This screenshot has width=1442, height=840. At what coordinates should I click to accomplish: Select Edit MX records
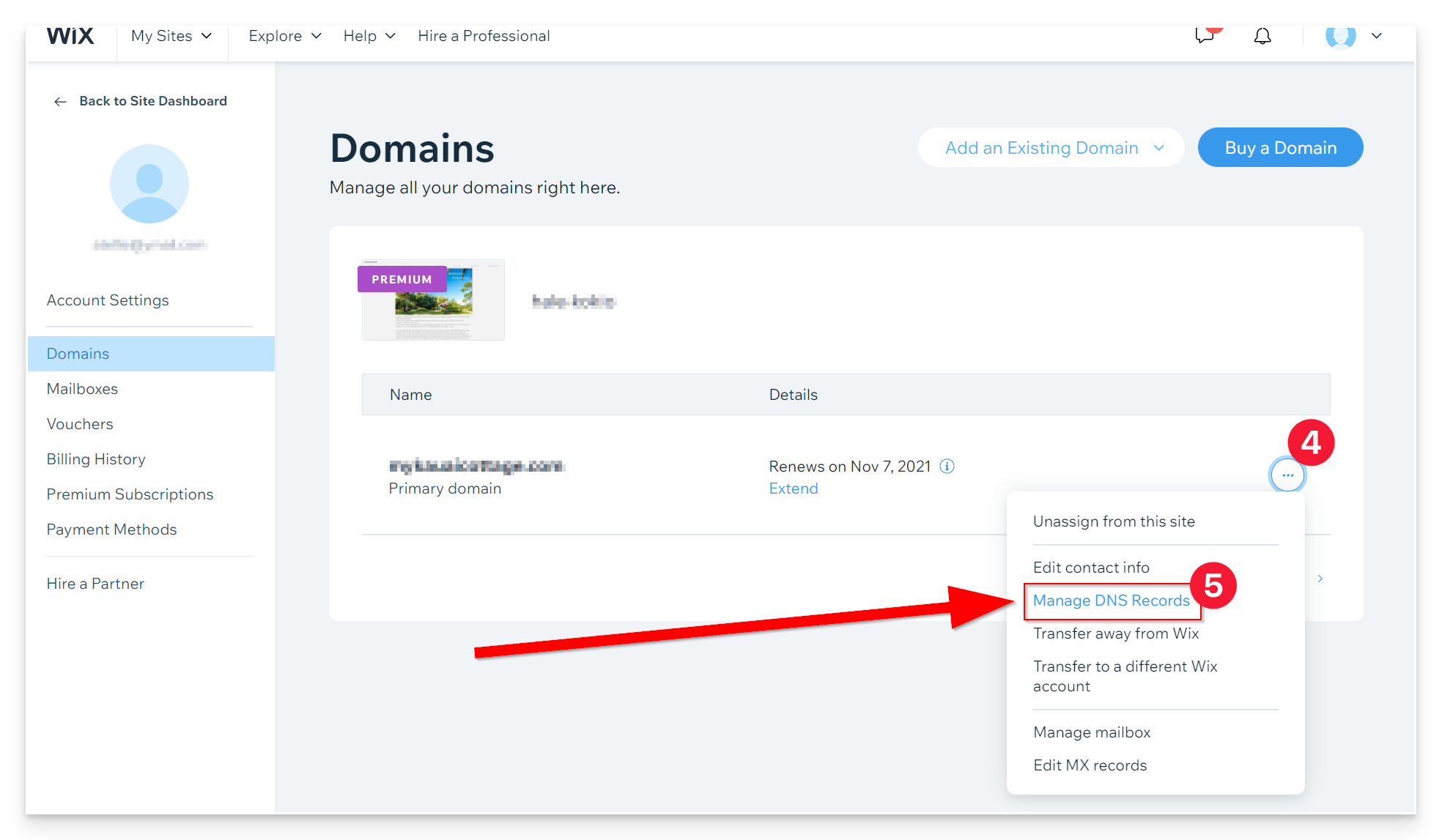point(1090,765)
